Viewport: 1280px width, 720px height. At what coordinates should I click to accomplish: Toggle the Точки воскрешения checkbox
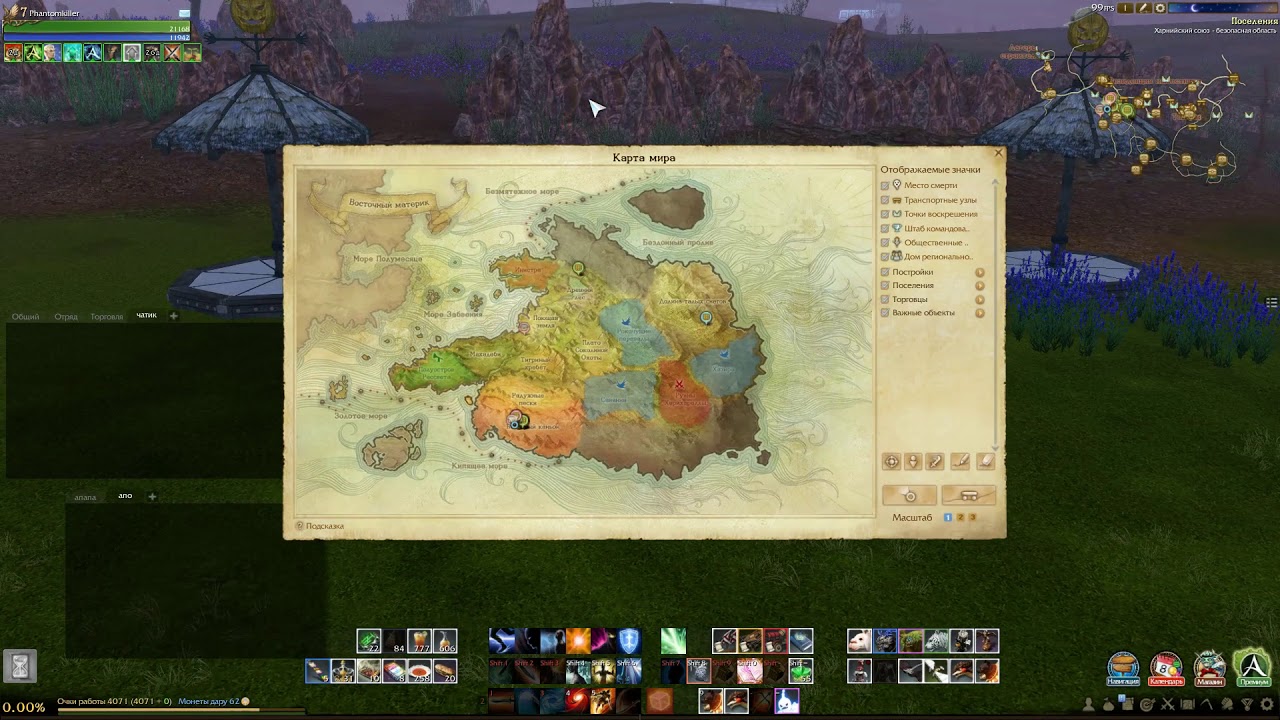pyautogui.click(x=885, y=214)
